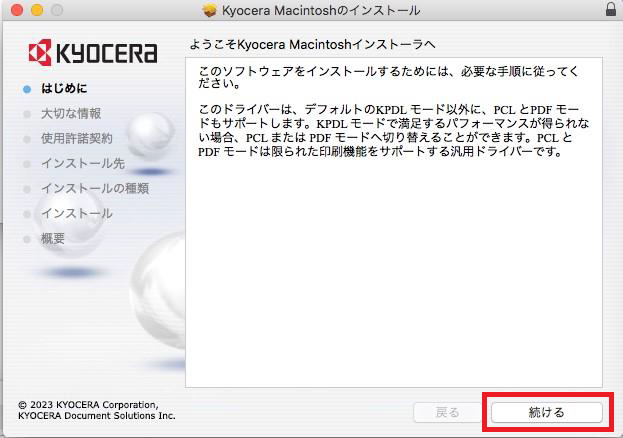The width and height of the screenshot is (623, 438).
Task: Click the KYOCERA copyright notice text
Action: (x=96, y=409)
